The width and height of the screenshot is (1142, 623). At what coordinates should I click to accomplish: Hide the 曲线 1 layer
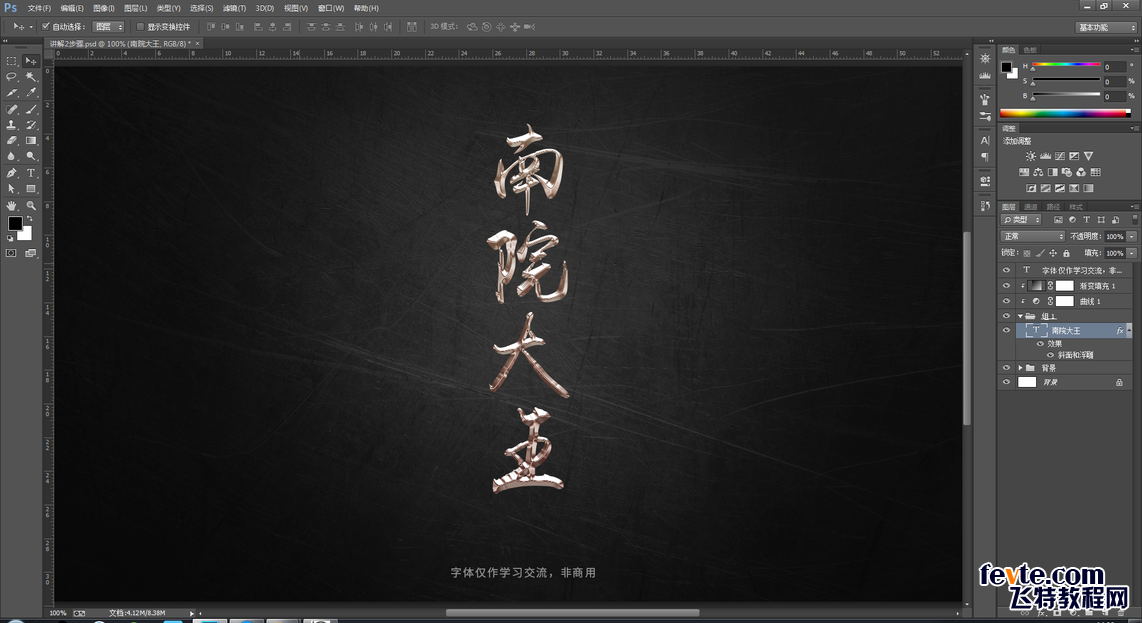pyautogui.click(x=1006, y=301)
